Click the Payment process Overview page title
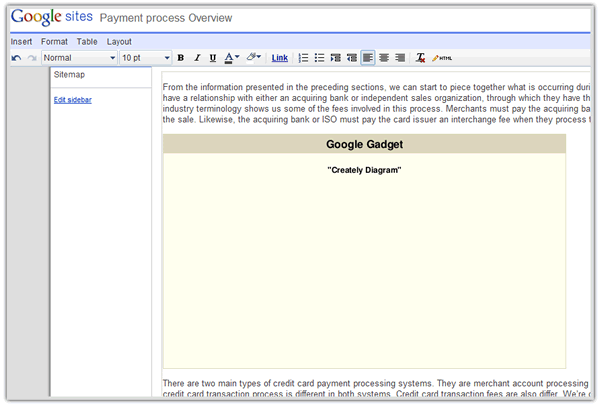The height and width of the screenshot is (406, 600). (x=166, y=18)
